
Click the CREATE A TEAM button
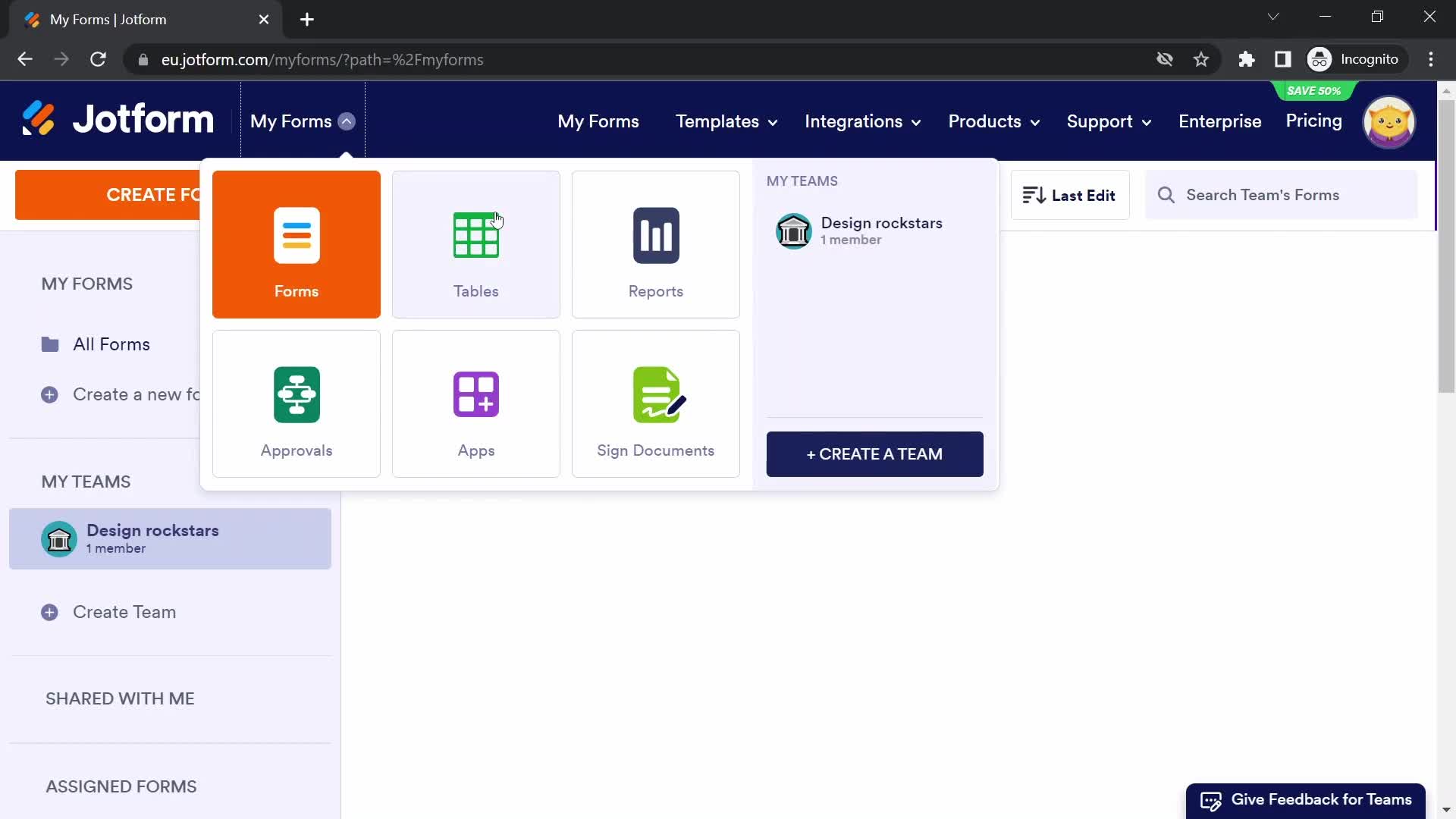click(x=875, y=454)
